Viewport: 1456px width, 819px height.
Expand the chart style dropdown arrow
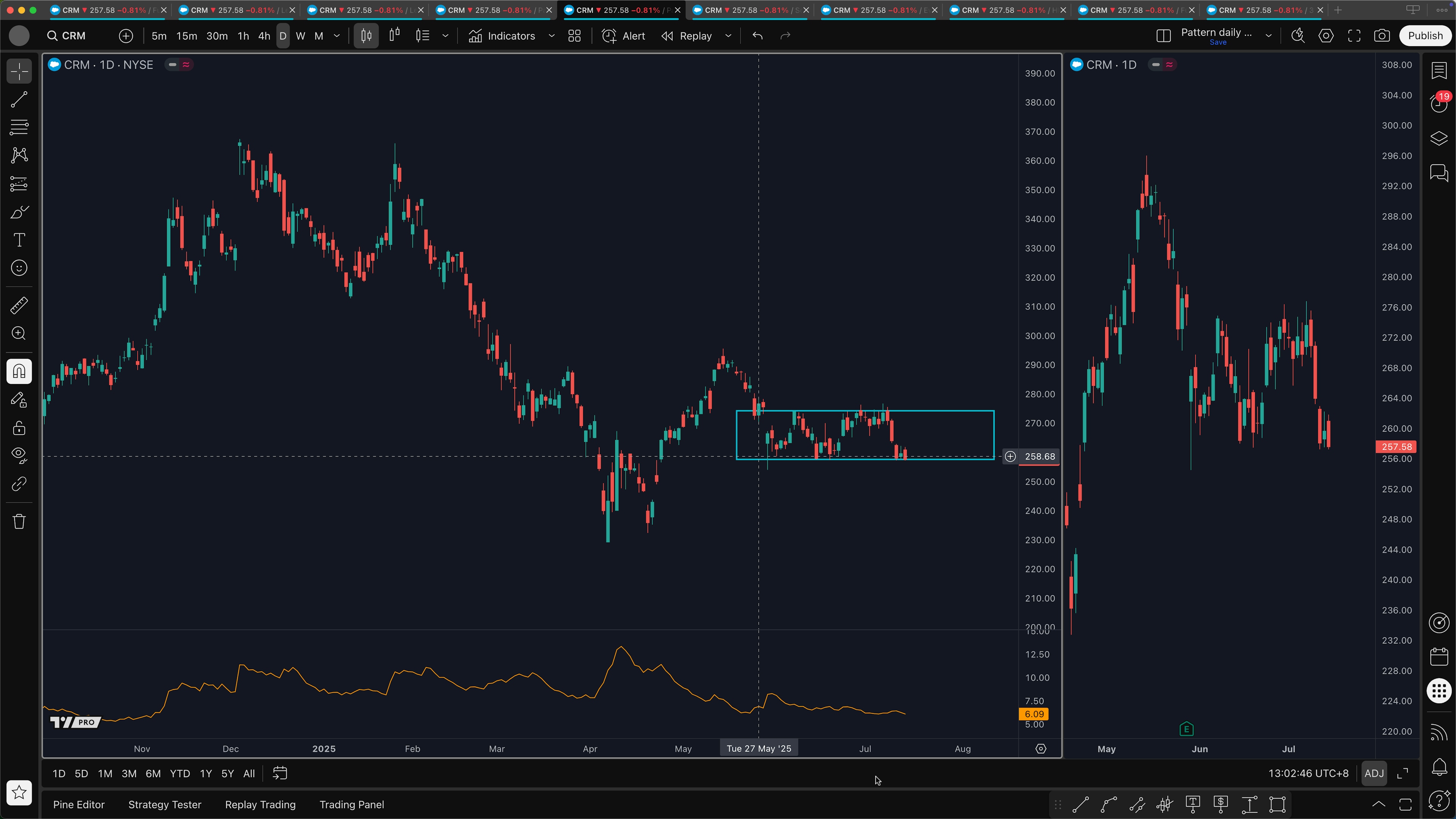446,36
